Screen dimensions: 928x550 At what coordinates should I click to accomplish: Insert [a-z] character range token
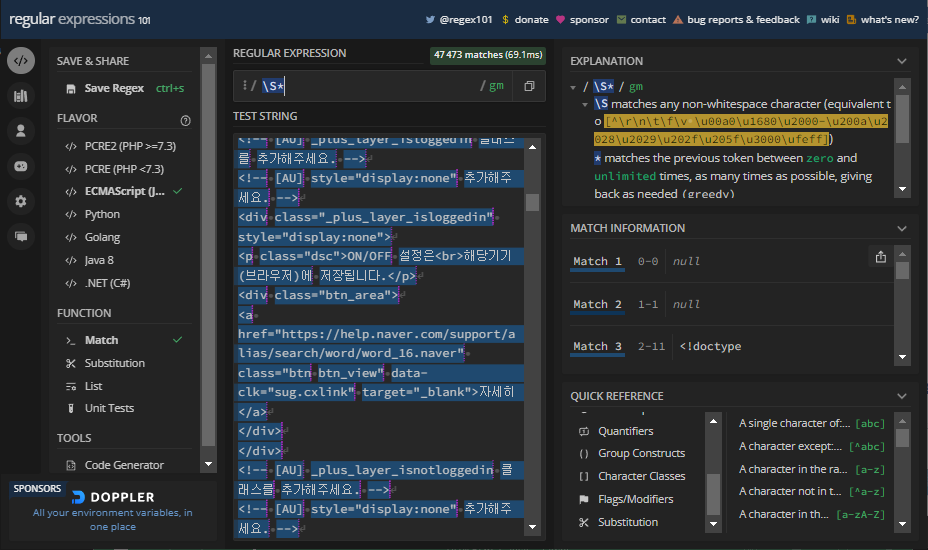point(811,469)
